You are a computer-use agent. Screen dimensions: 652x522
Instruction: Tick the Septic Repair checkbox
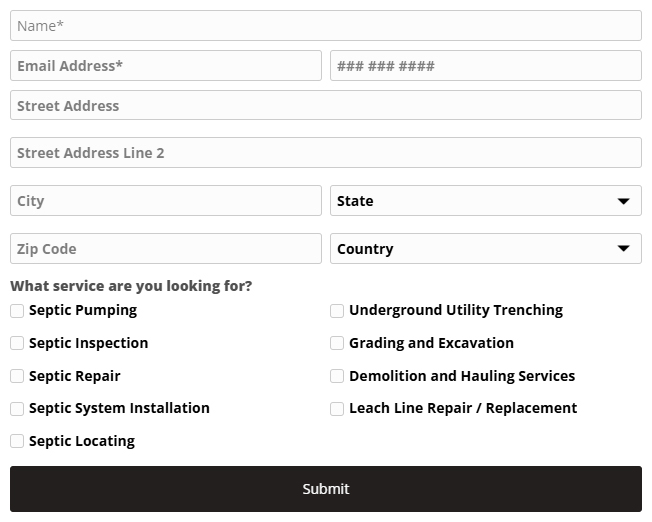[x=17, y=376]
